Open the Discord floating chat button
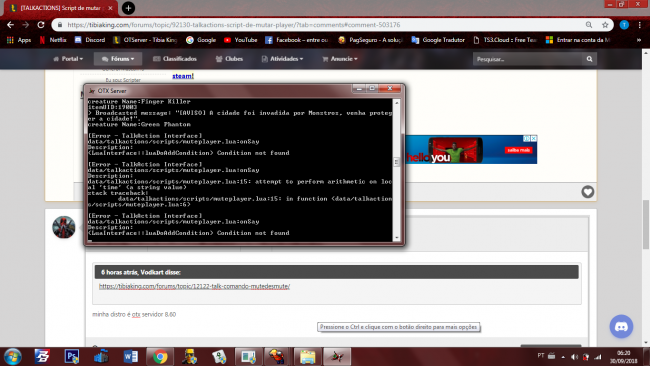The width and height of the screenshot is (650, 366). [x=621, y=327]
